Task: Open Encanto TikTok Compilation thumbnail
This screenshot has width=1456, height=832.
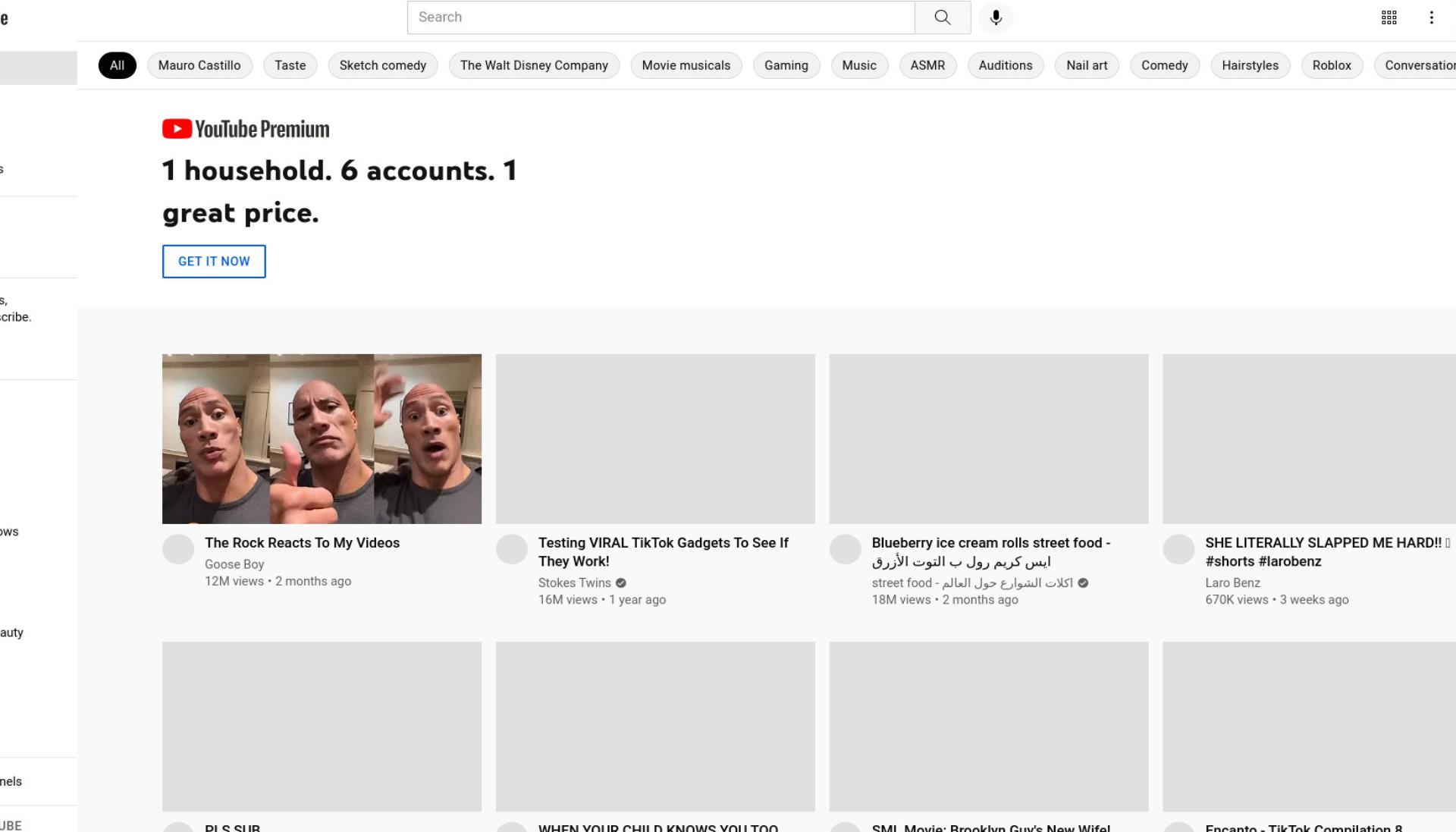Action: pos(1309,727)
